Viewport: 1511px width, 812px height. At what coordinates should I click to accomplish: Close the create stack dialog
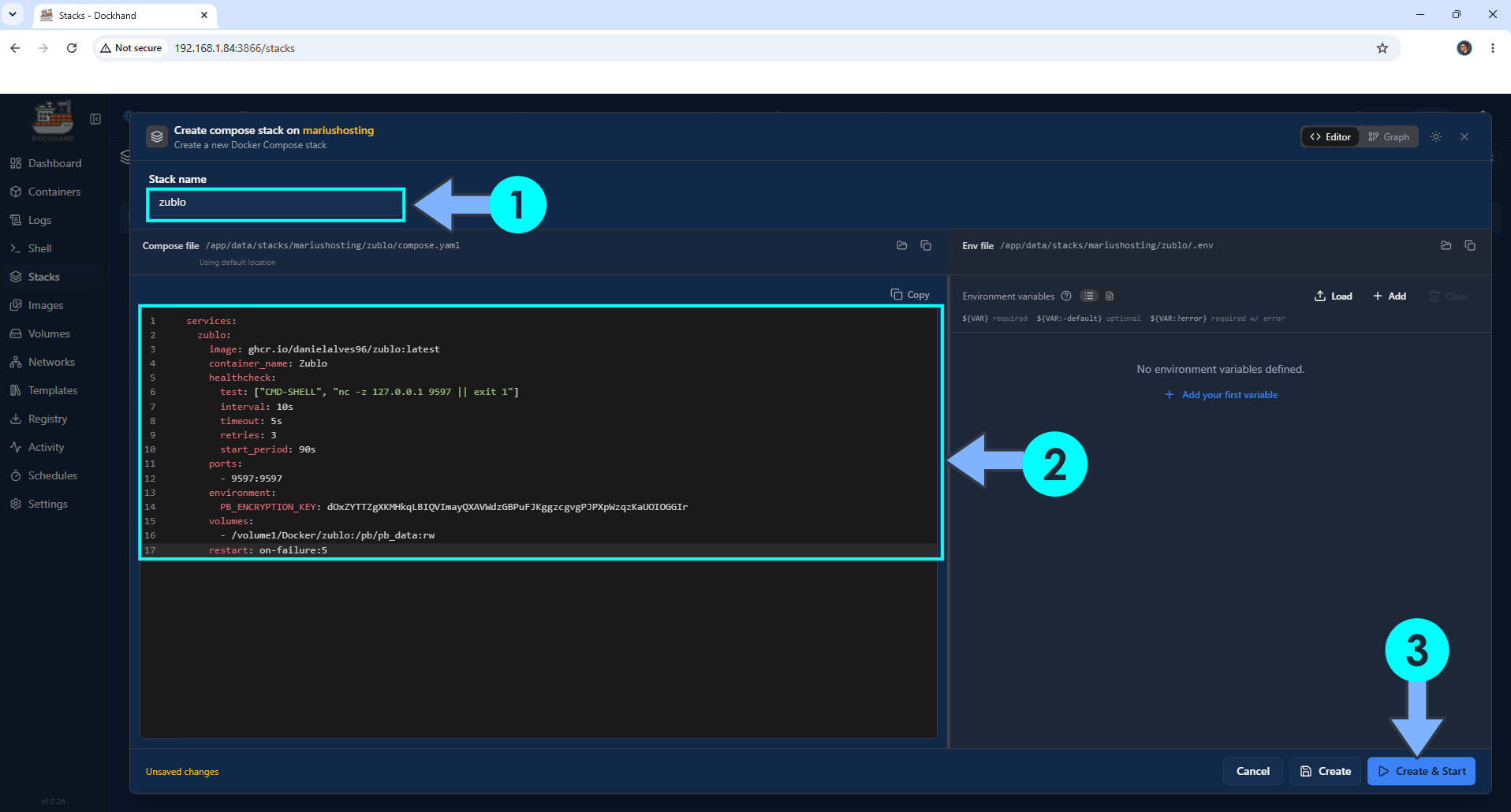click(x=1464, y=137)
